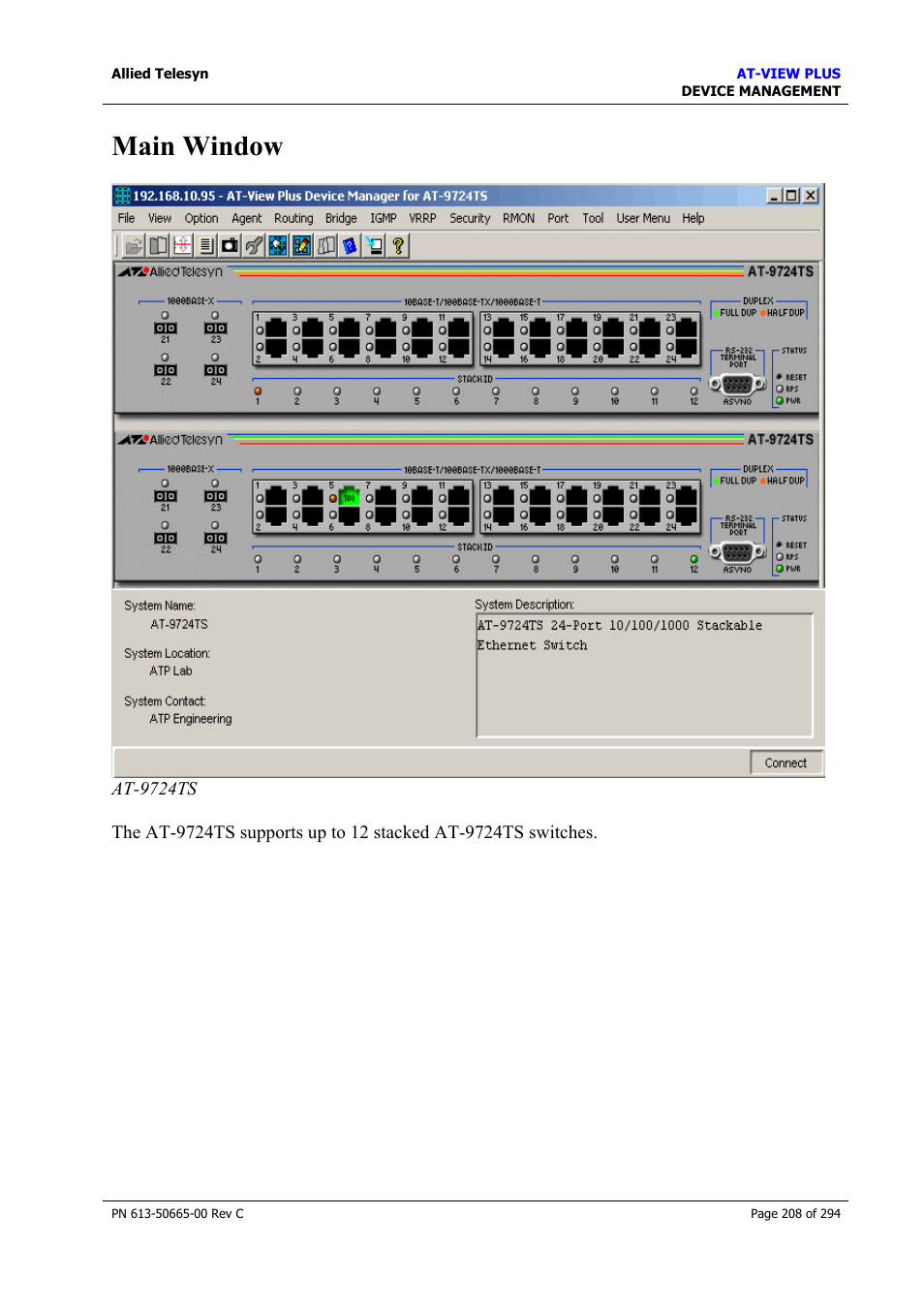Open the View menu
Screen dimensions: 924x1309
pyautogui.click(x=160, y=219)
